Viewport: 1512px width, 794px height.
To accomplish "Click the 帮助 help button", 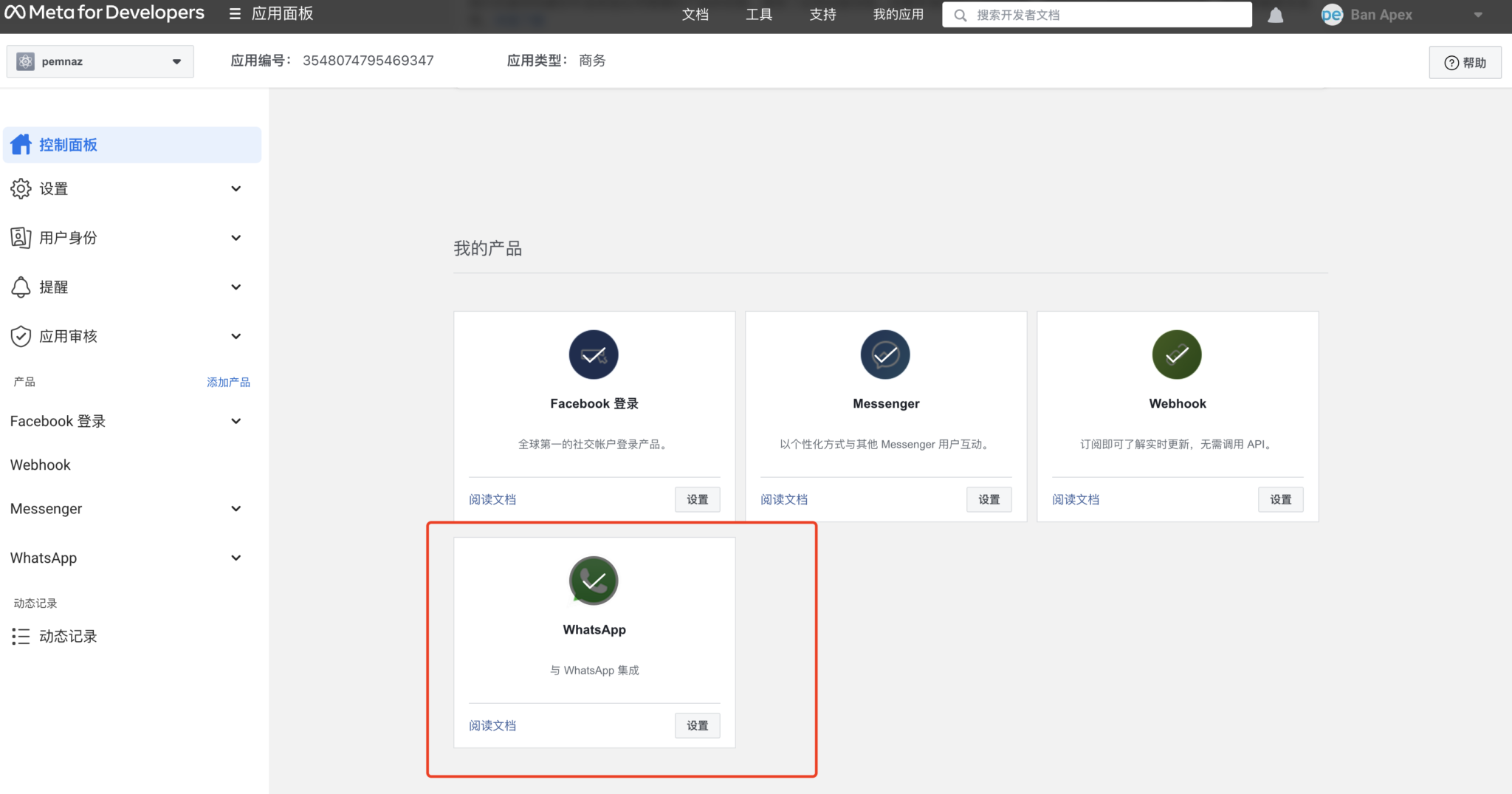I will tap(1465, 63).
